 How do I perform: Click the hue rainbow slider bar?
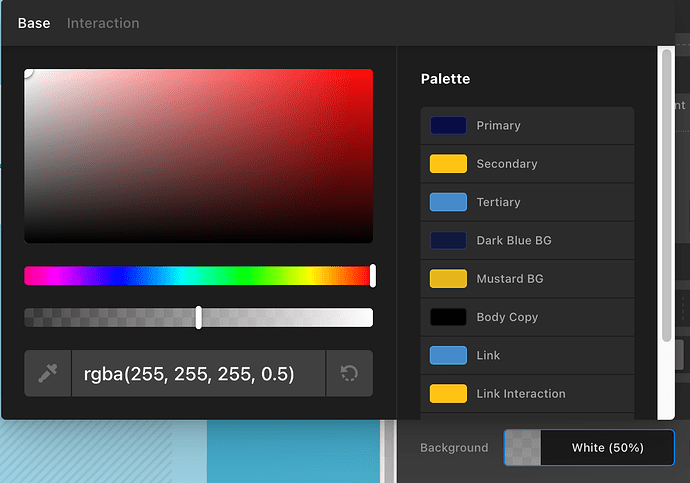(197, 275)
